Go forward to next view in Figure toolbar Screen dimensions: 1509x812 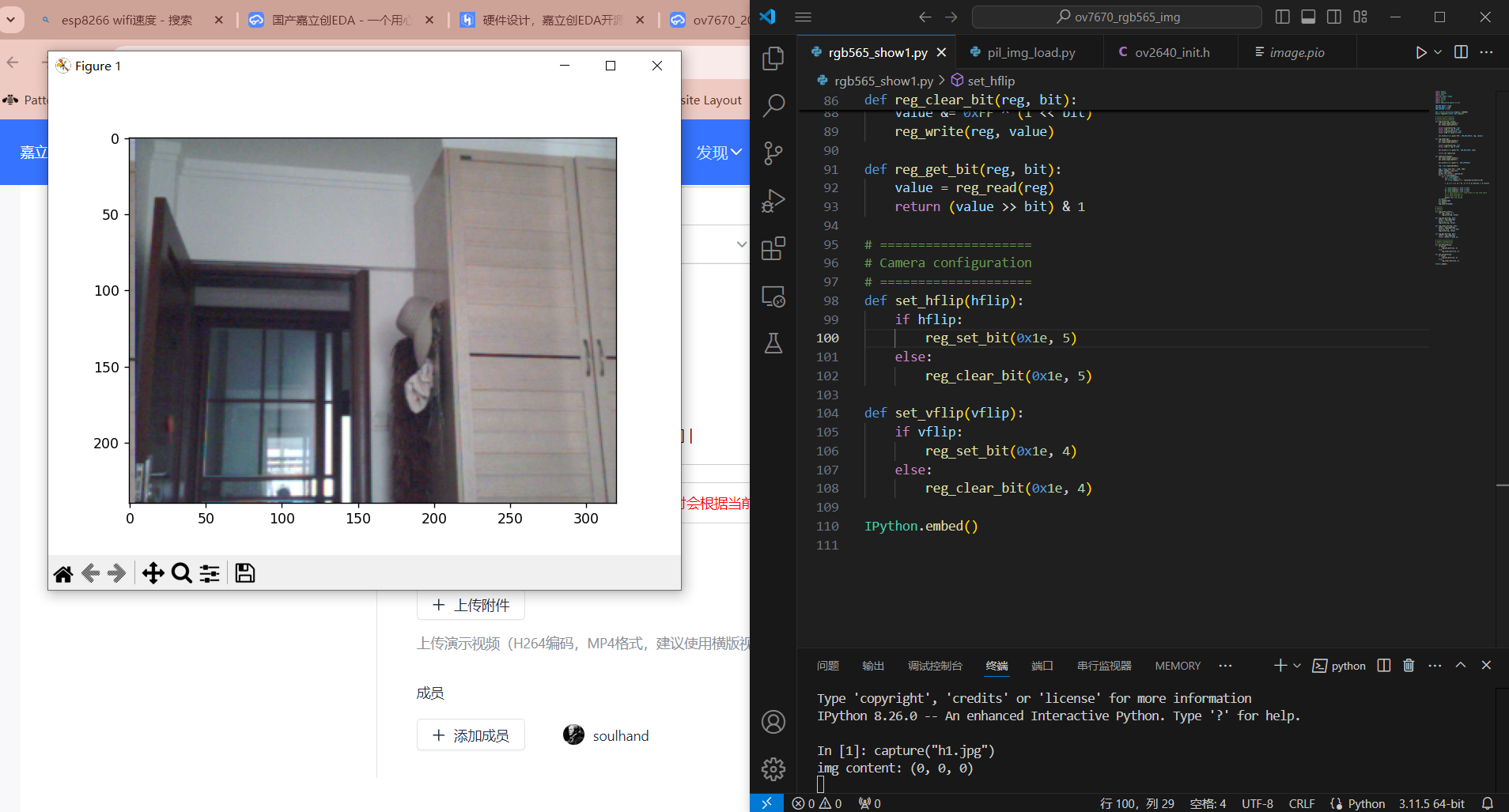pyautogui.click(x=117, y=573)
